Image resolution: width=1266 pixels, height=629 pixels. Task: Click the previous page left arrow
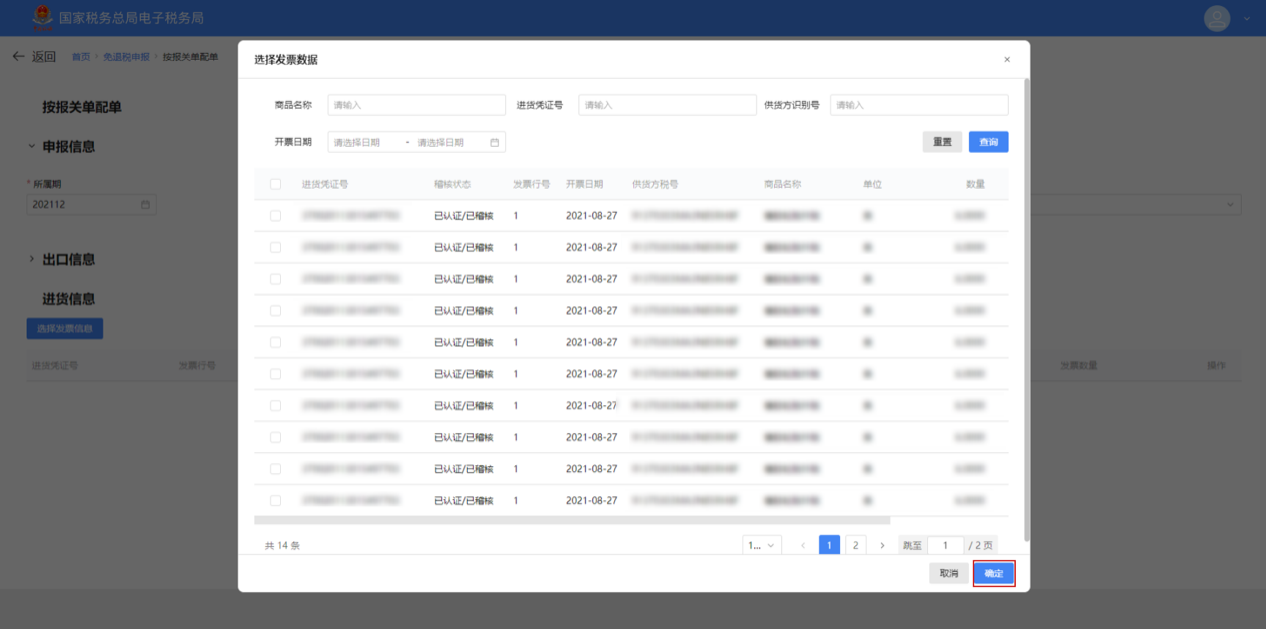point(803,545)
